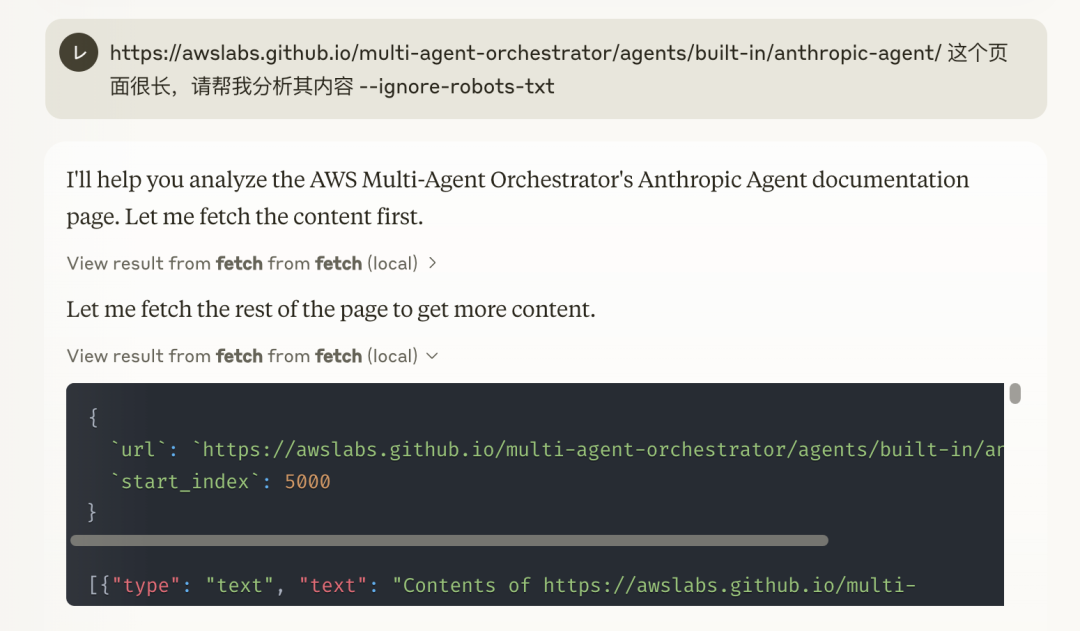Click the `start_index` key in request JSON
The width and height of the screenshot is (1080, 631).
[185, 482]
